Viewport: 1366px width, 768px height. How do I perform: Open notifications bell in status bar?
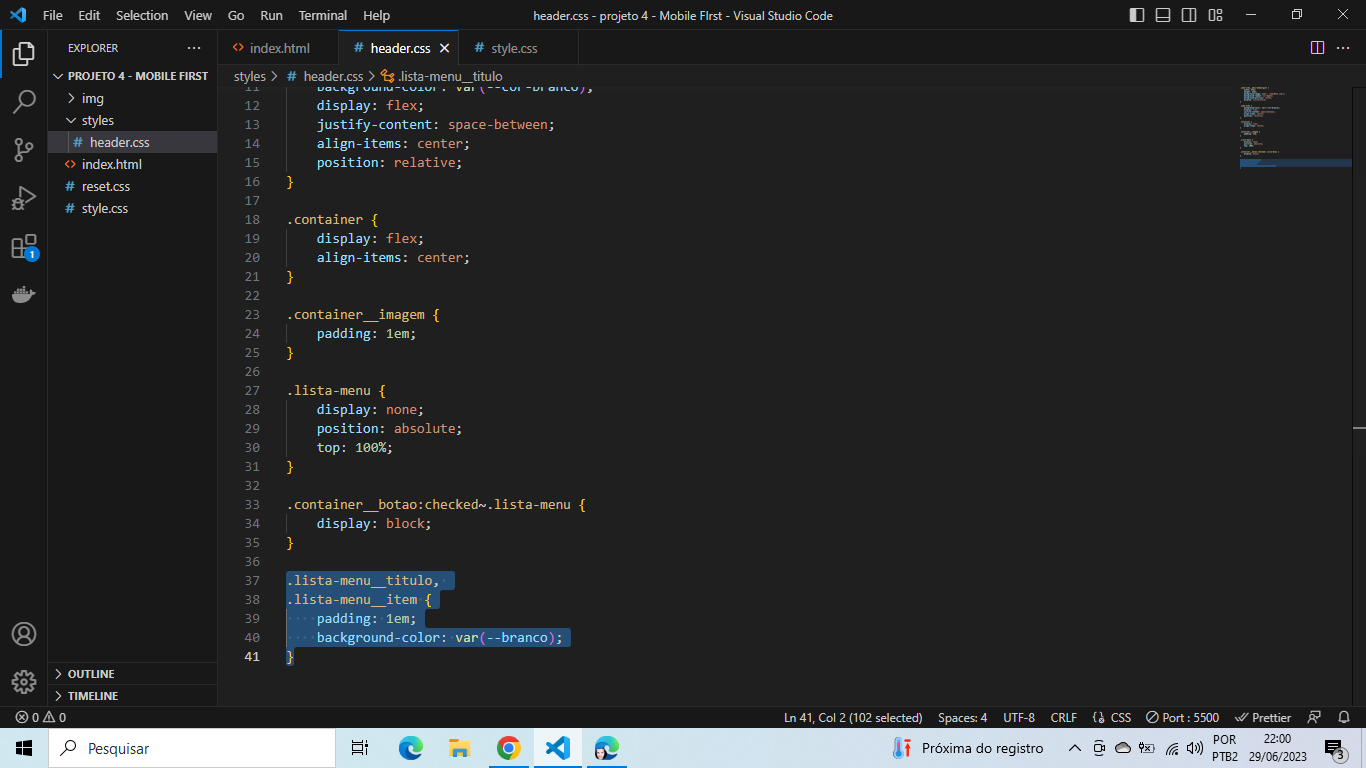pyautogui.click(x=1344, y=717)
